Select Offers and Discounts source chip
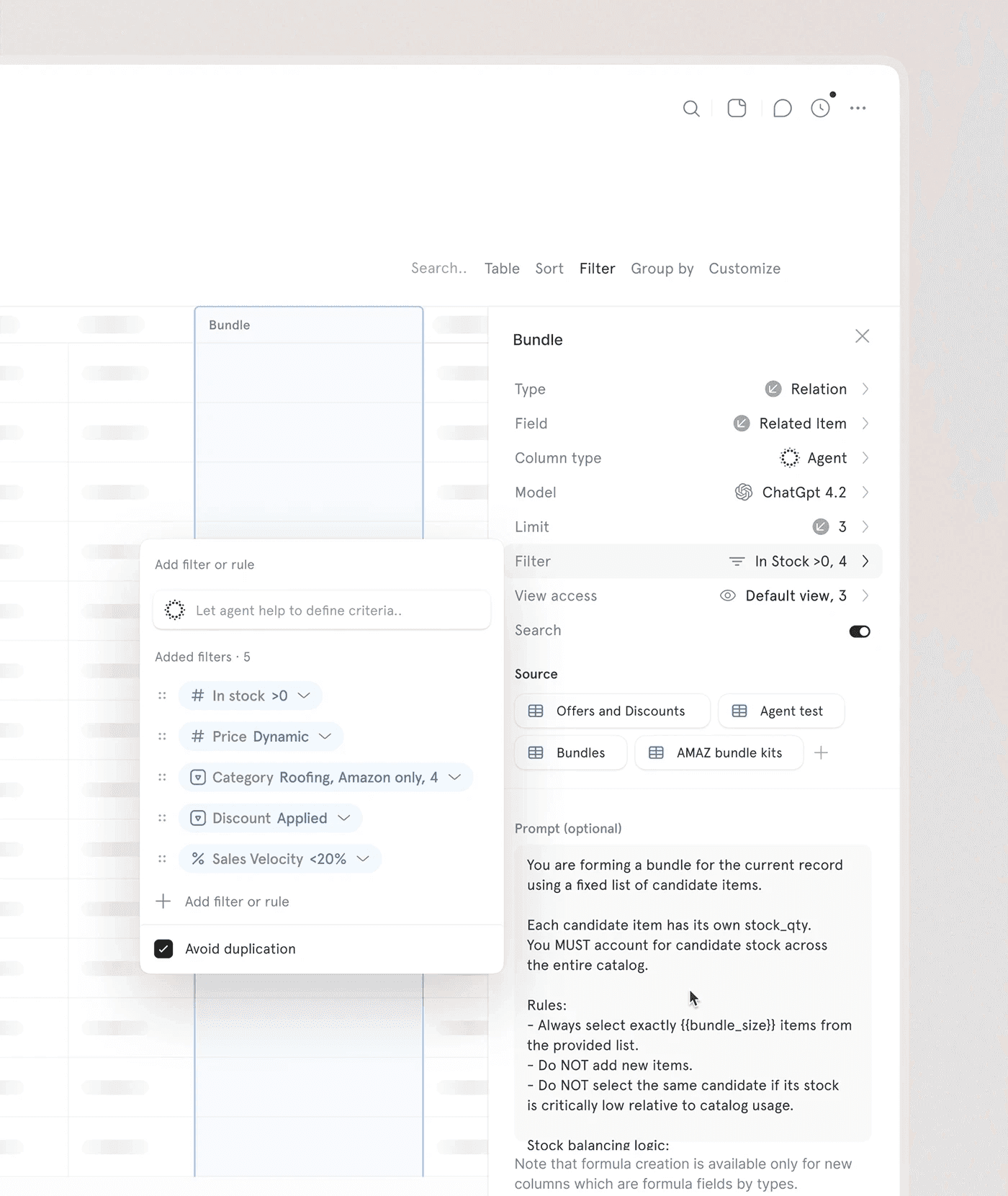1008x1196 pixels. point(612,711)
